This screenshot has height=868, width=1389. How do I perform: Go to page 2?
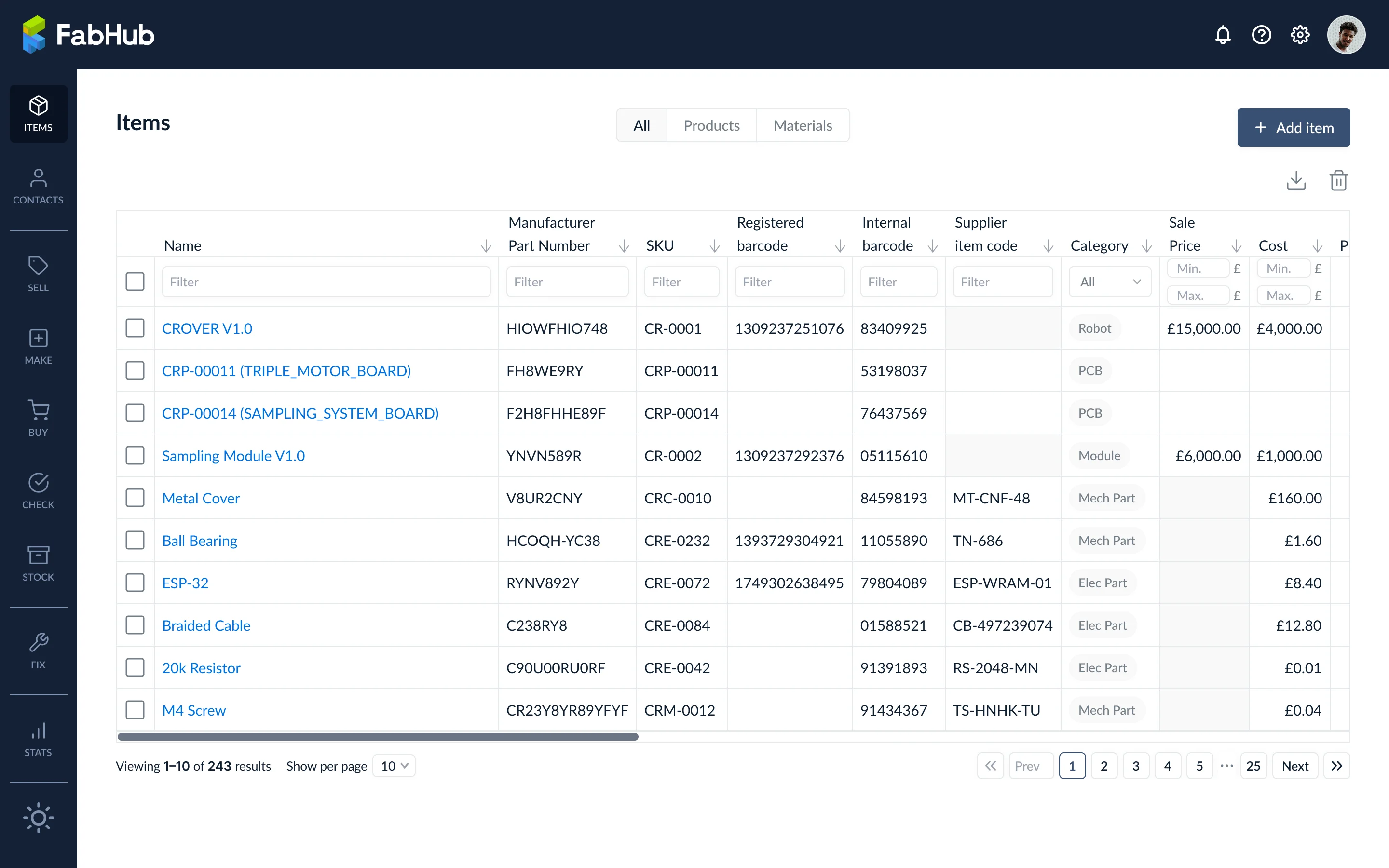click(1104, 766)
